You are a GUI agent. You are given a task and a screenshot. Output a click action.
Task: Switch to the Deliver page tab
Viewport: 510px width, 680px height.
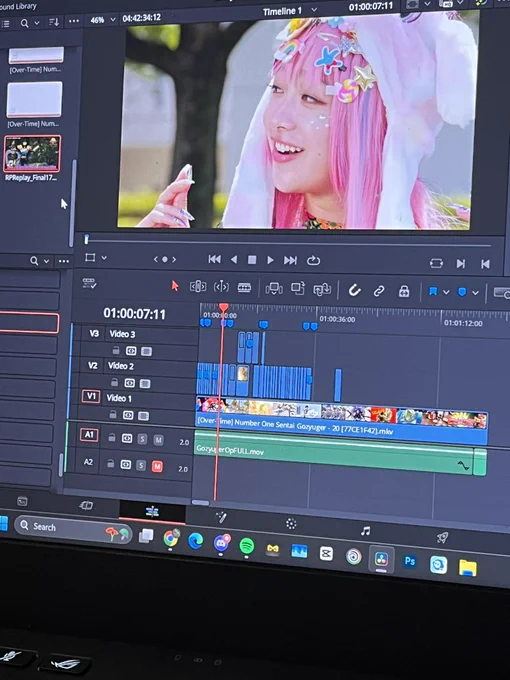point(442,538)
